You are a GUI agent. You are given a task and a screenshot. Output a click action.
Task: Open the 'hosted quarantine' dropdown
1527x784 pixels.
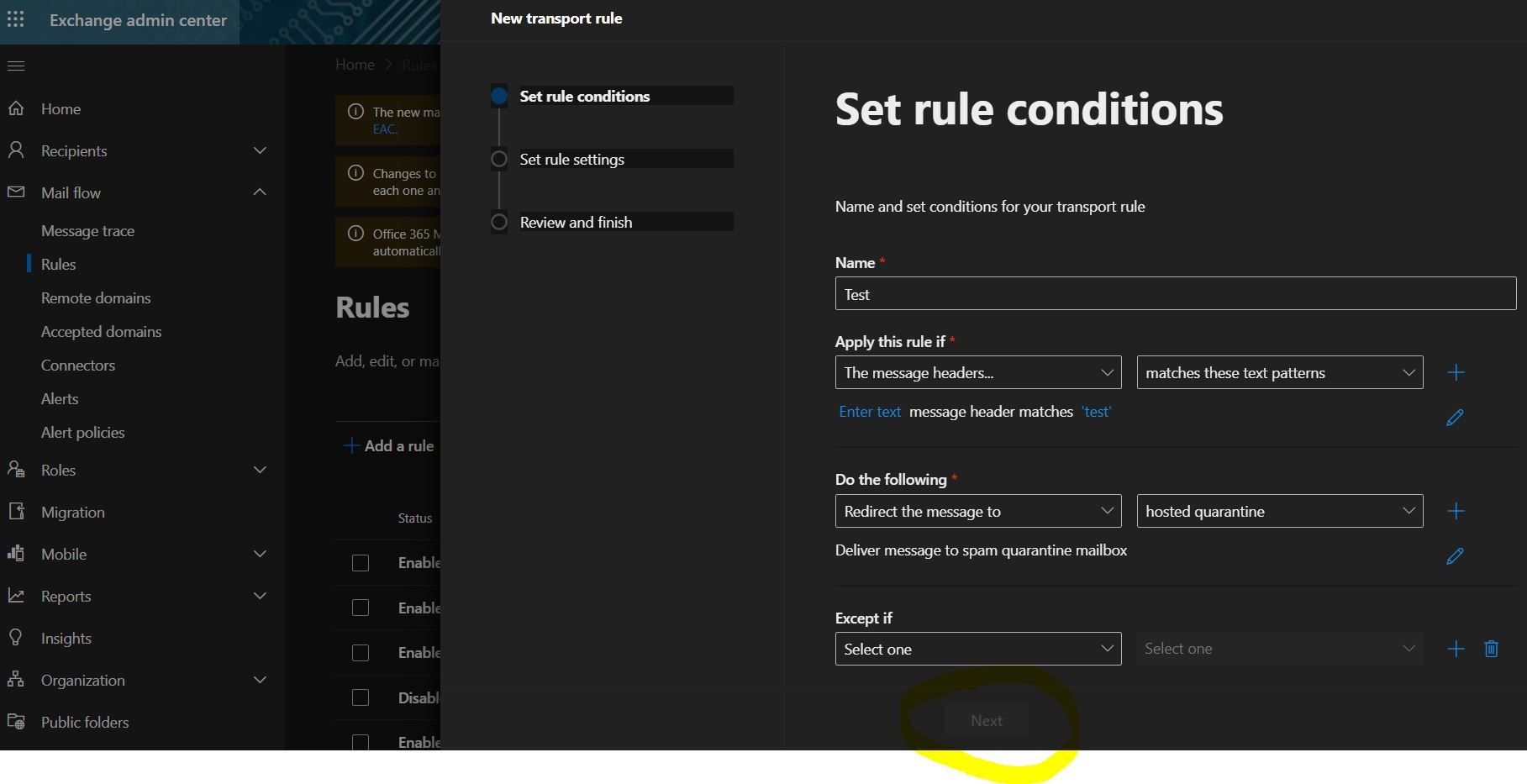pyautogui.click(x=1280, y=511)
